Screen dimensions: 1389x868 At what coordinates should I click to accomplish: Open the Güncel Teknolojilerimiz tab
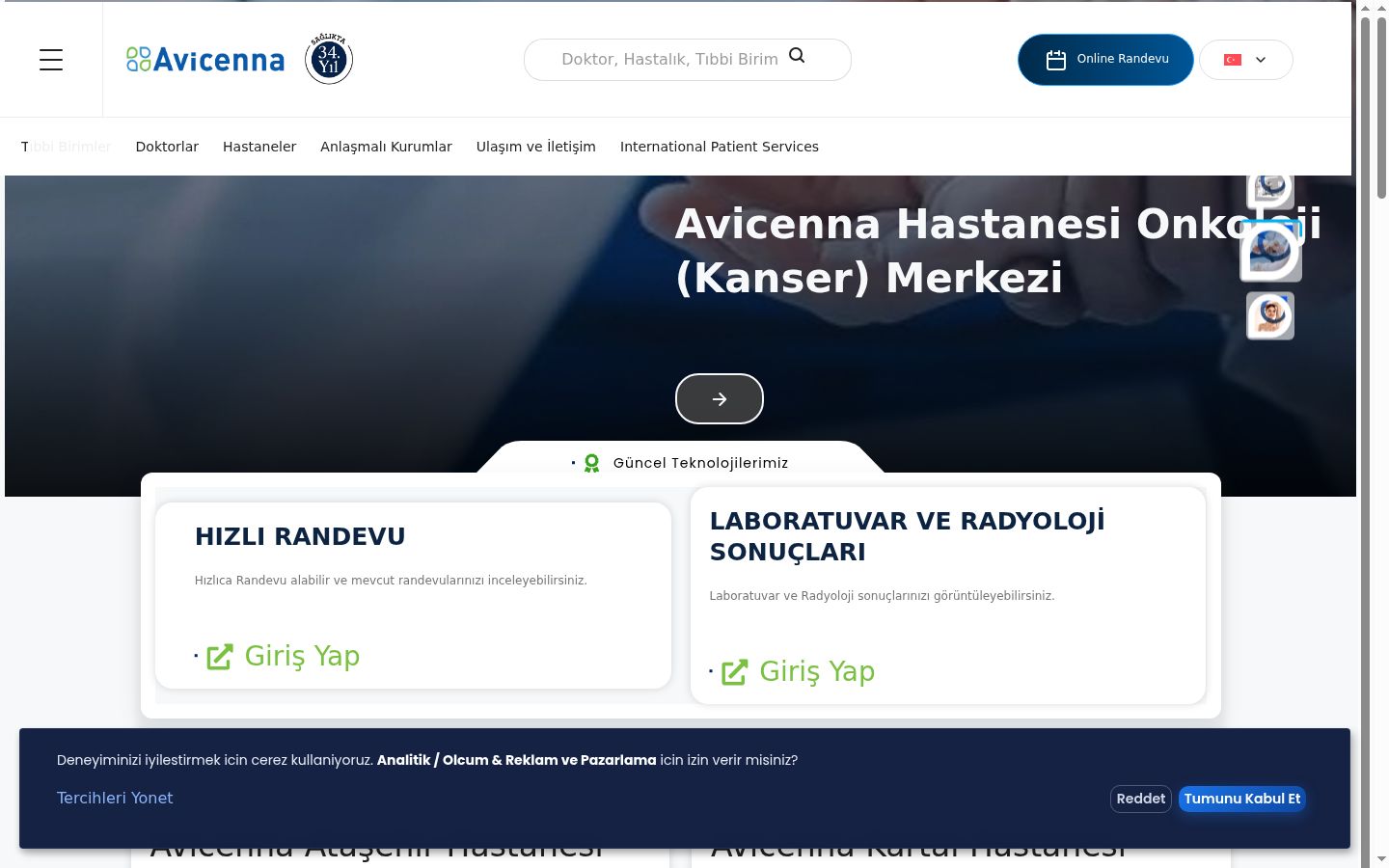[x=681, y=463]
